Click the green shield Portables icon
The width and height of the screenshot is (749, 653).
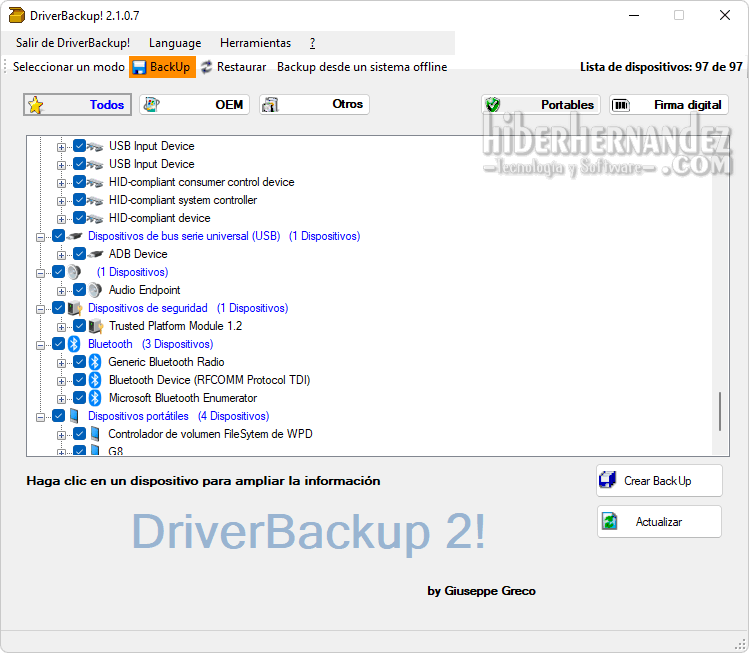(492, 105)
